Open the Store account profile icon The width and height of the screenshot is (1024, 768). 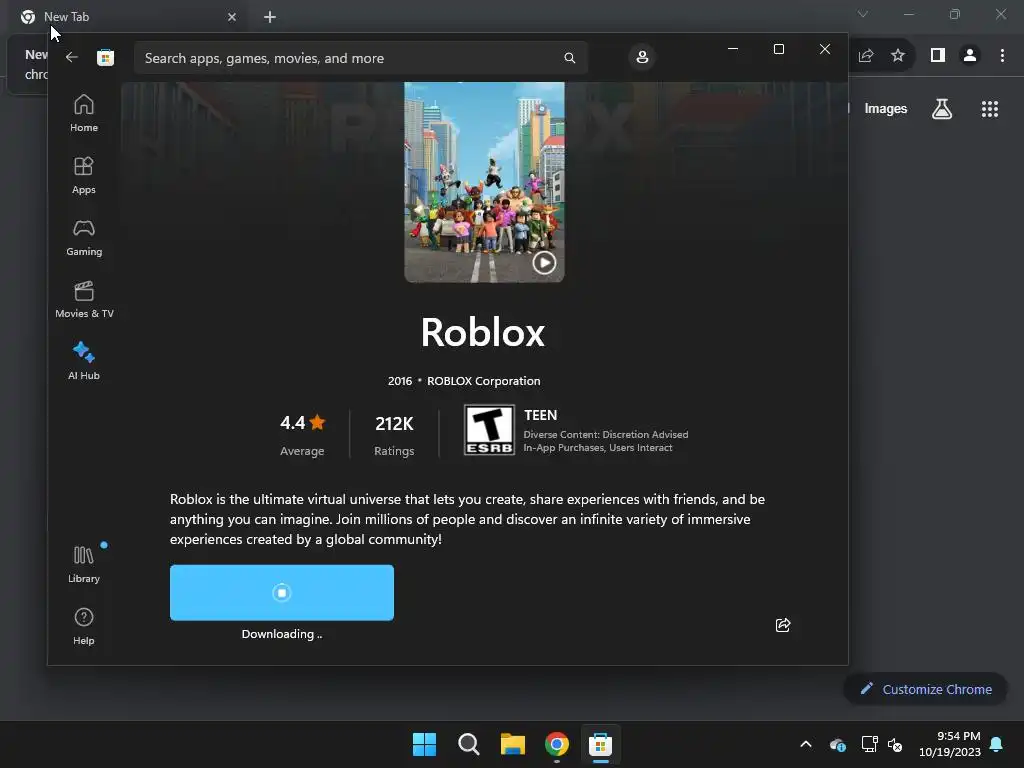[x=642, y=57]
